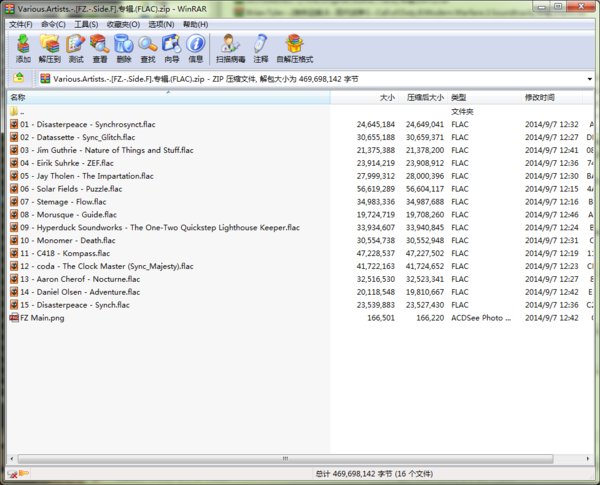Select '15 - Disasterpeace - Synch.flac'
This screenshot has height=485, width=600.
pos(75,305)
